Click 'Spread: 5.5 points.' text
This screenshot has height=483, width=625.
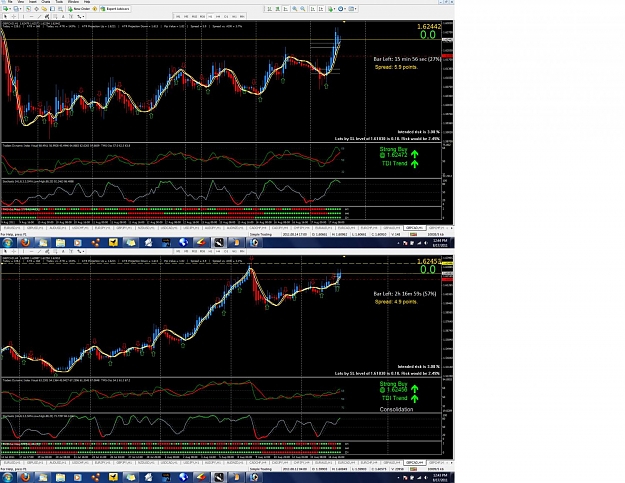[x=396, y=67]
